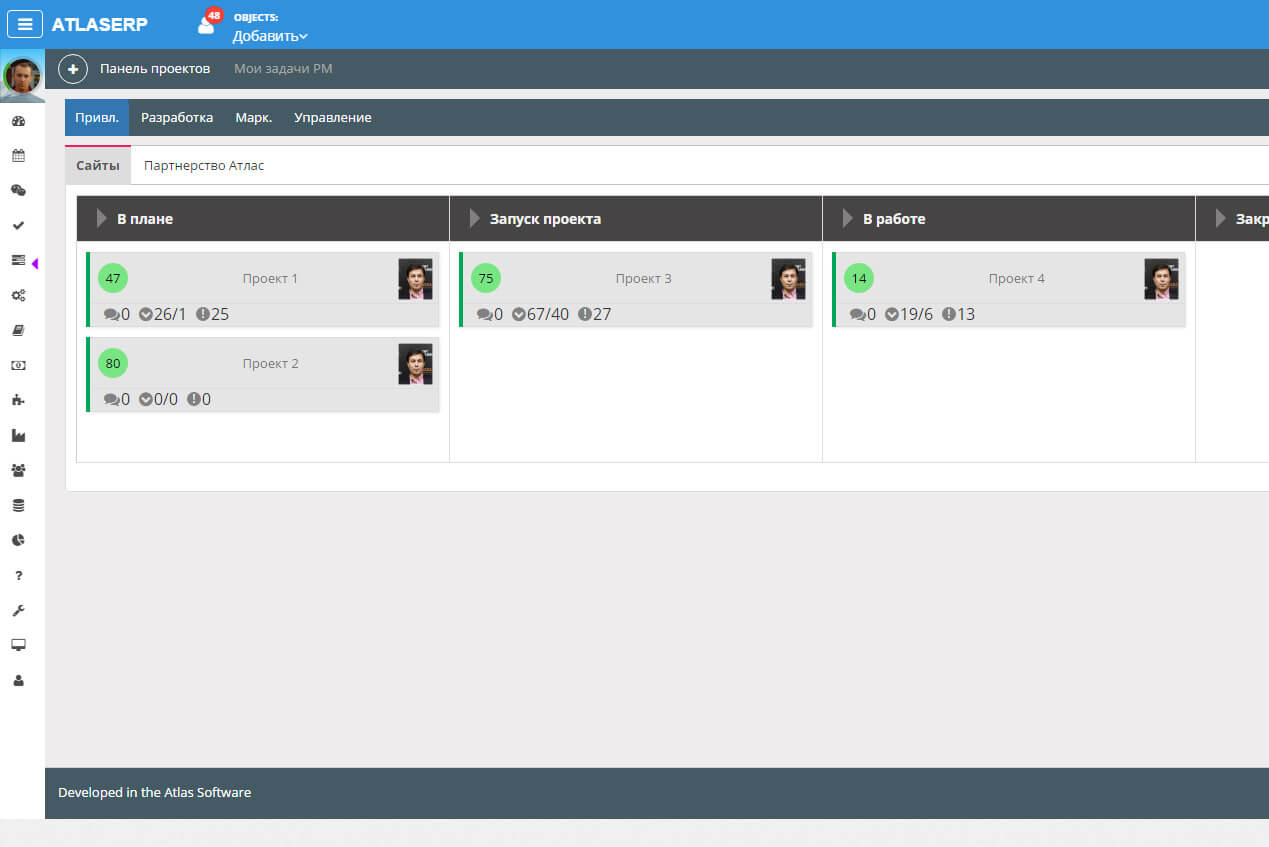Viewport: 1269px width, 847px height.
Task: Click the purple arrow marker in sidebar
Action: 35,263
